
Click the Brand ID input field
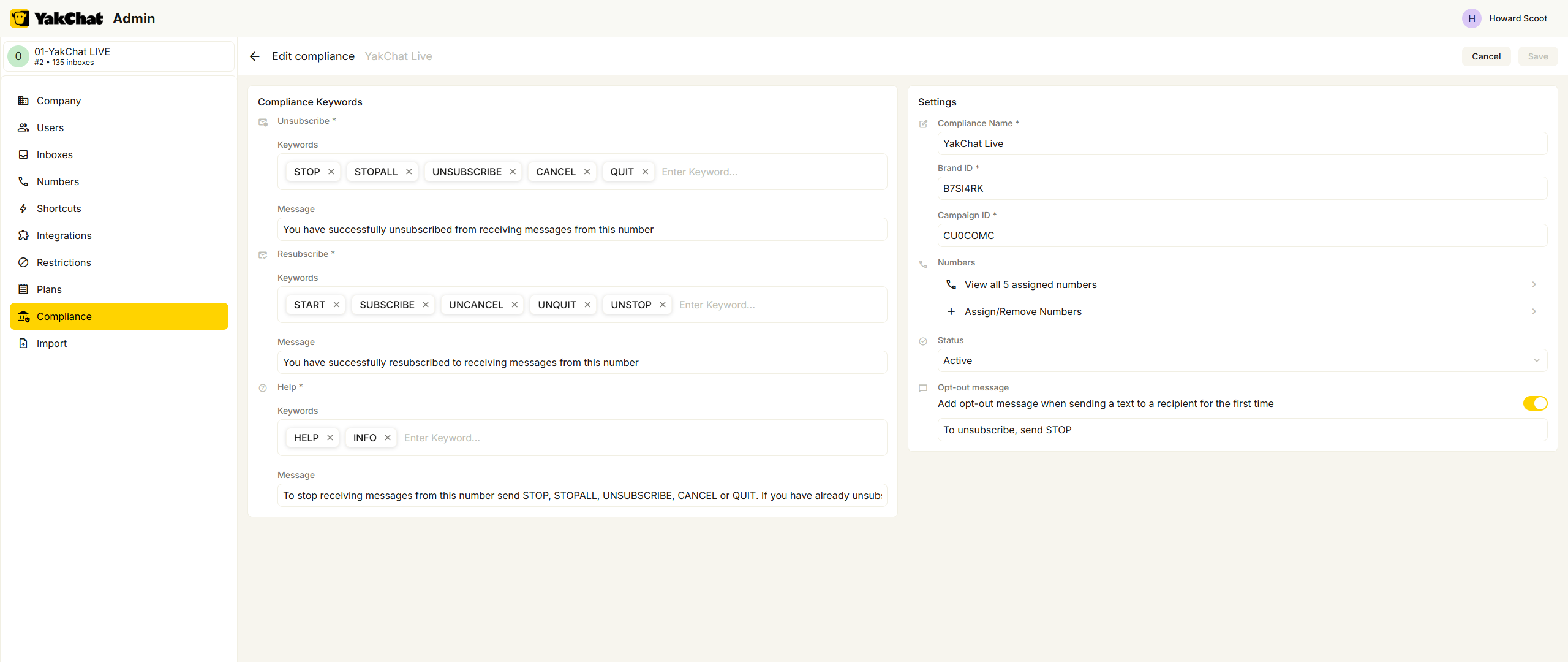(x=1242, y=188)
